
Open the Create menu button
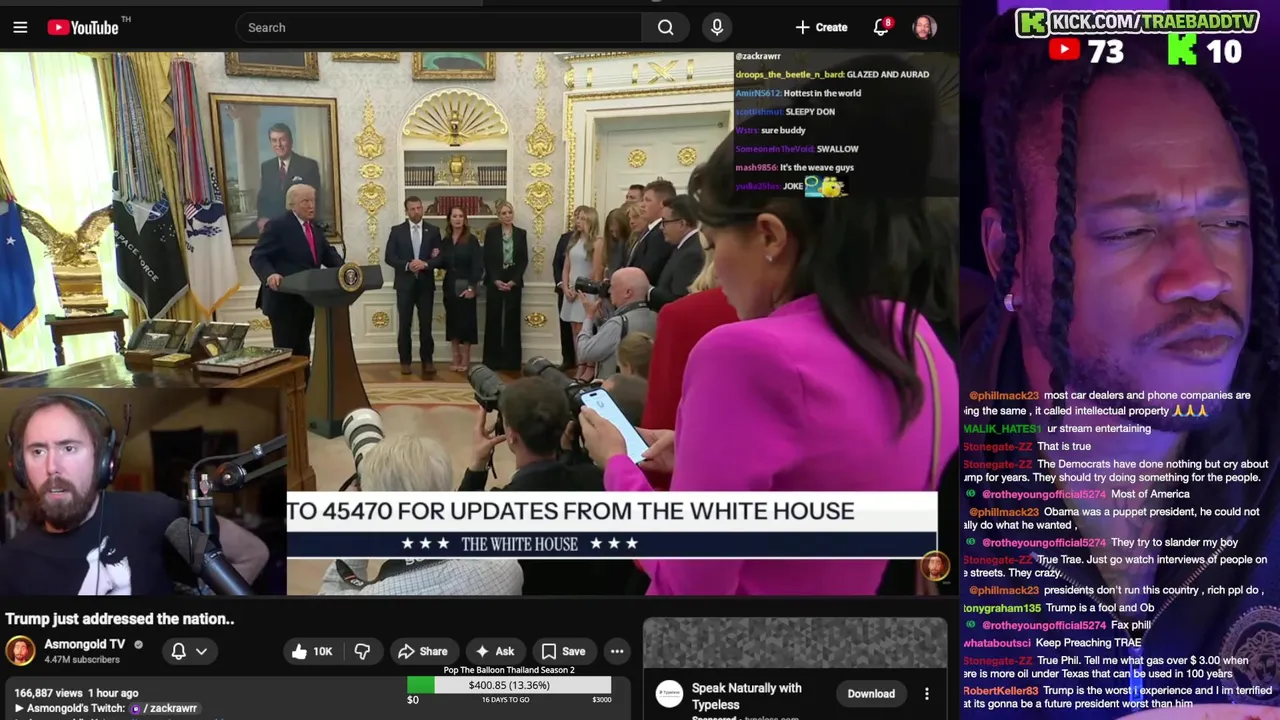821,27
